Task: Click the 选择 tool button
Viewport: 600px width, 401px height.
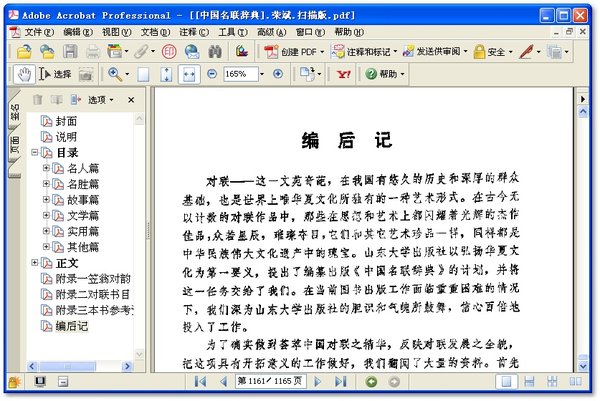Action: click(55, 74)
